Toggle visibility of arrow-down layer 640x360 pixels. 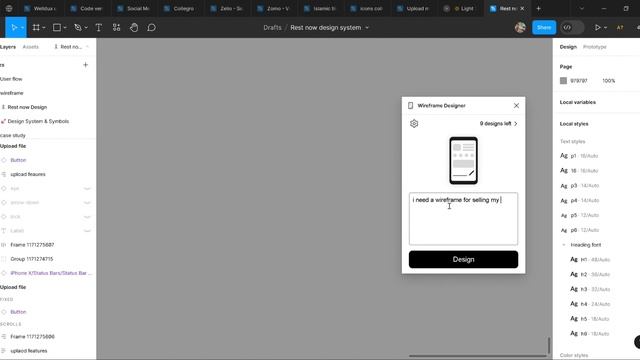tap(87, 202)
